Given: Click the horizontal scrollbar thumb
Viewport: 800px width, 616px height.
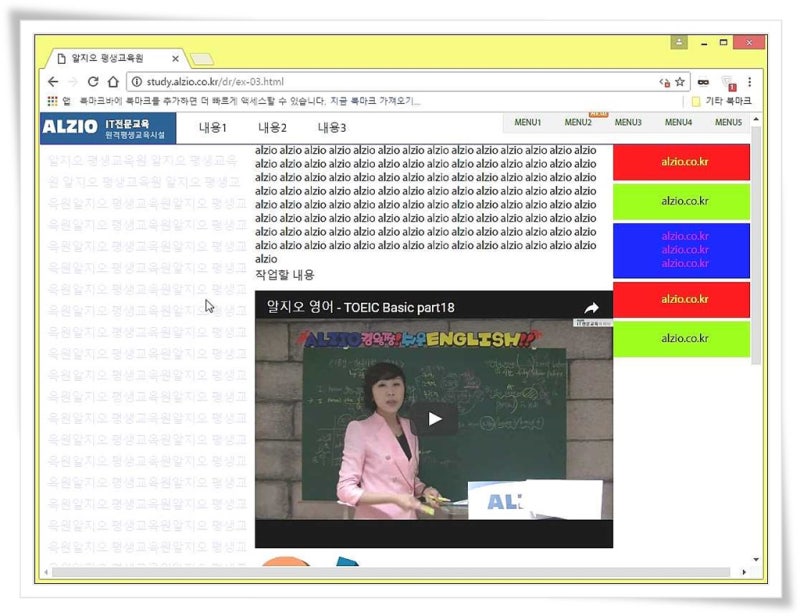Looking at the screenshot, I should [x=391, y=572].
